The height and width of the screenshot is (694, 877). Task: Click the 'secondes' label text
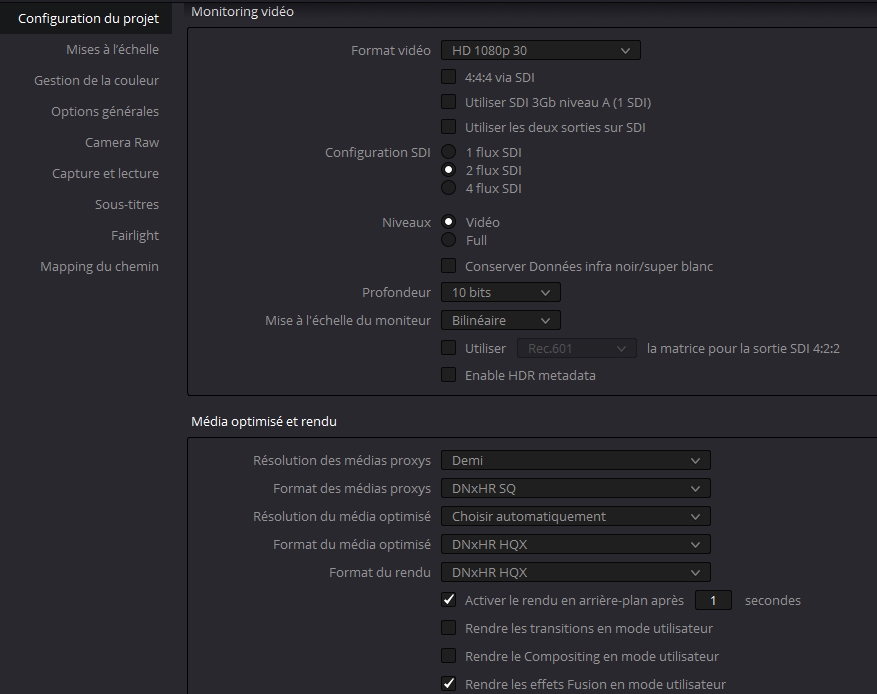[x=772, y=601]
